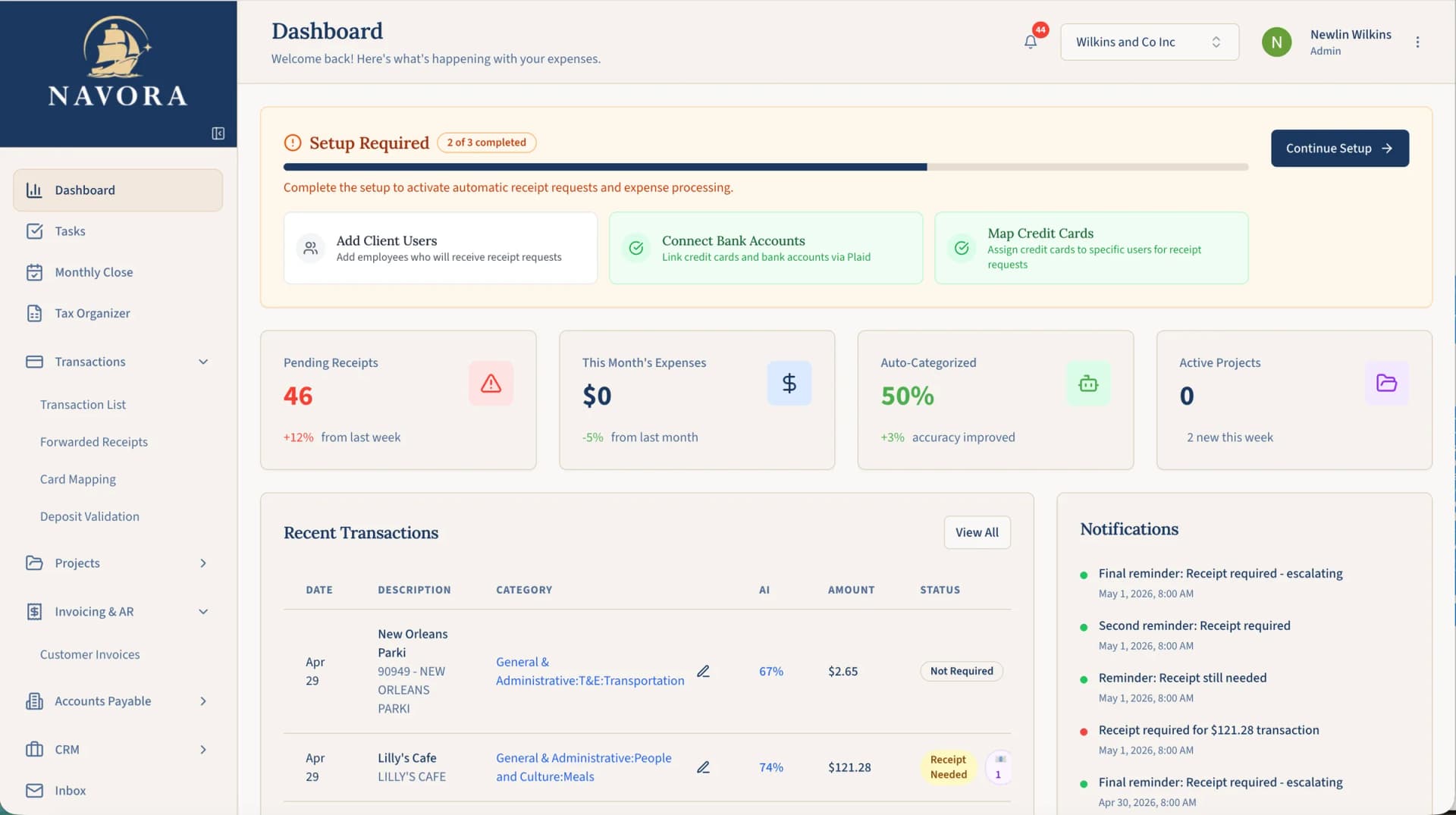Open Forwarded Receipts
Image resolution: width=1456 pixels, height=815 pixels.
(x=93, y=442)
